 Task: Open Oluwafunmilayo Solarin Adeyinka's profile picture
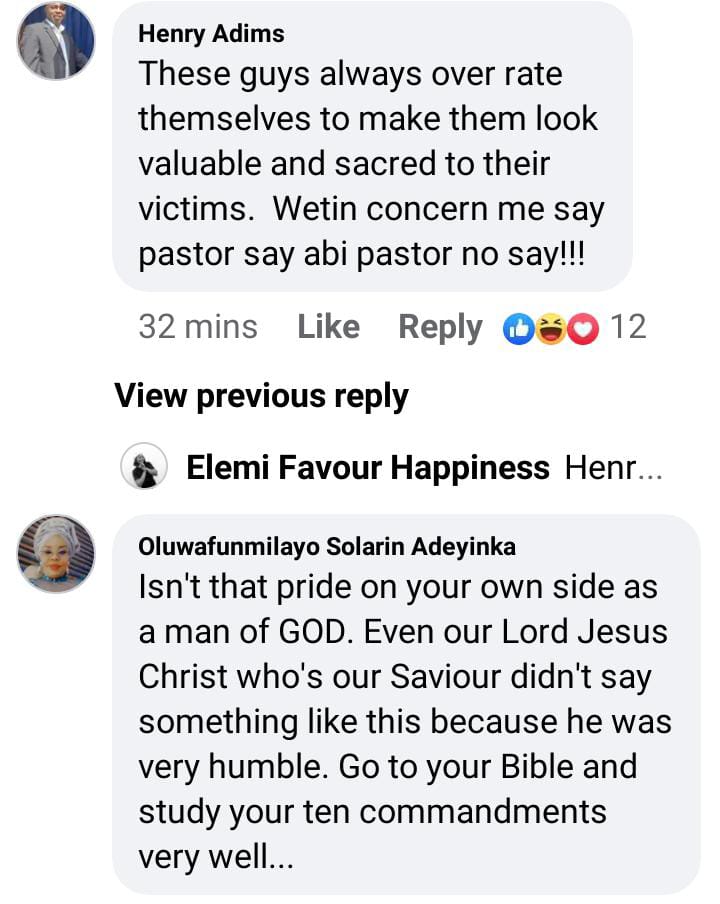click(x=56, y=554)
